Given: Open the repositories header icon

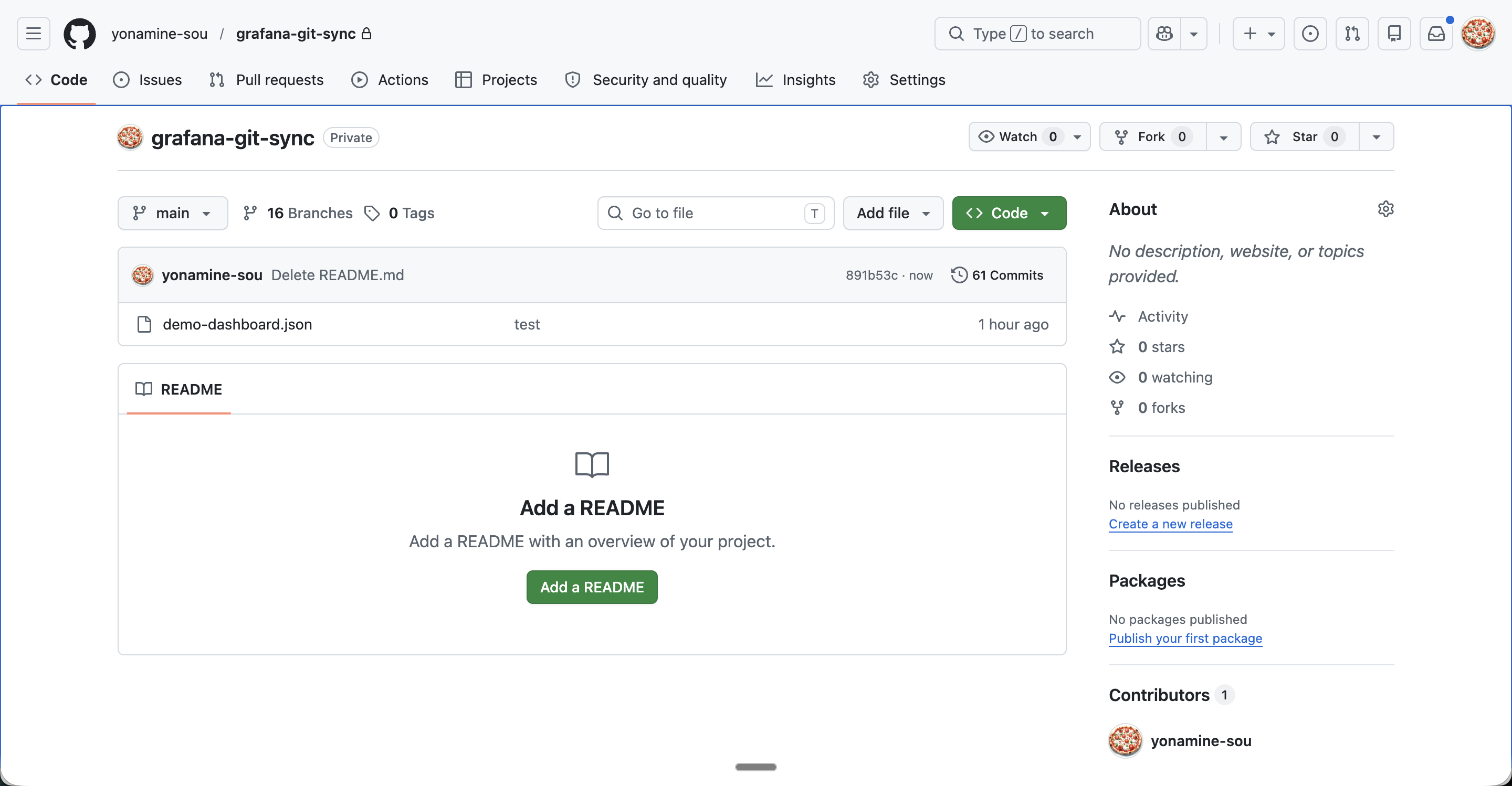Looking at the screenshot, I should 1394,34.
